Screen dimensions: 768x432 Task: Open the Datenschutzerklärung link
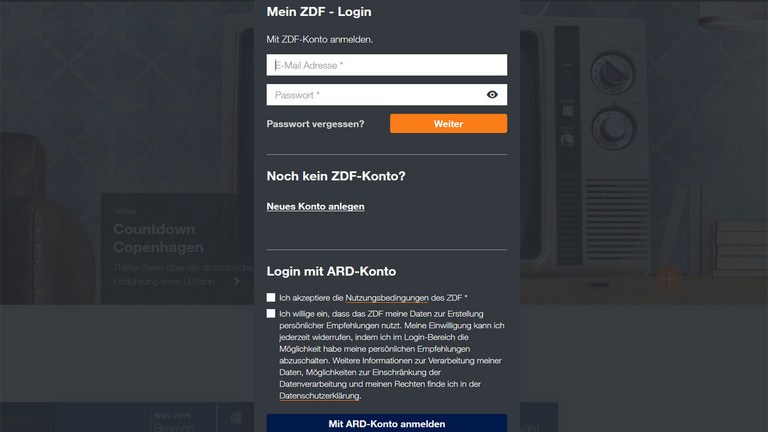tap(318, 396)
